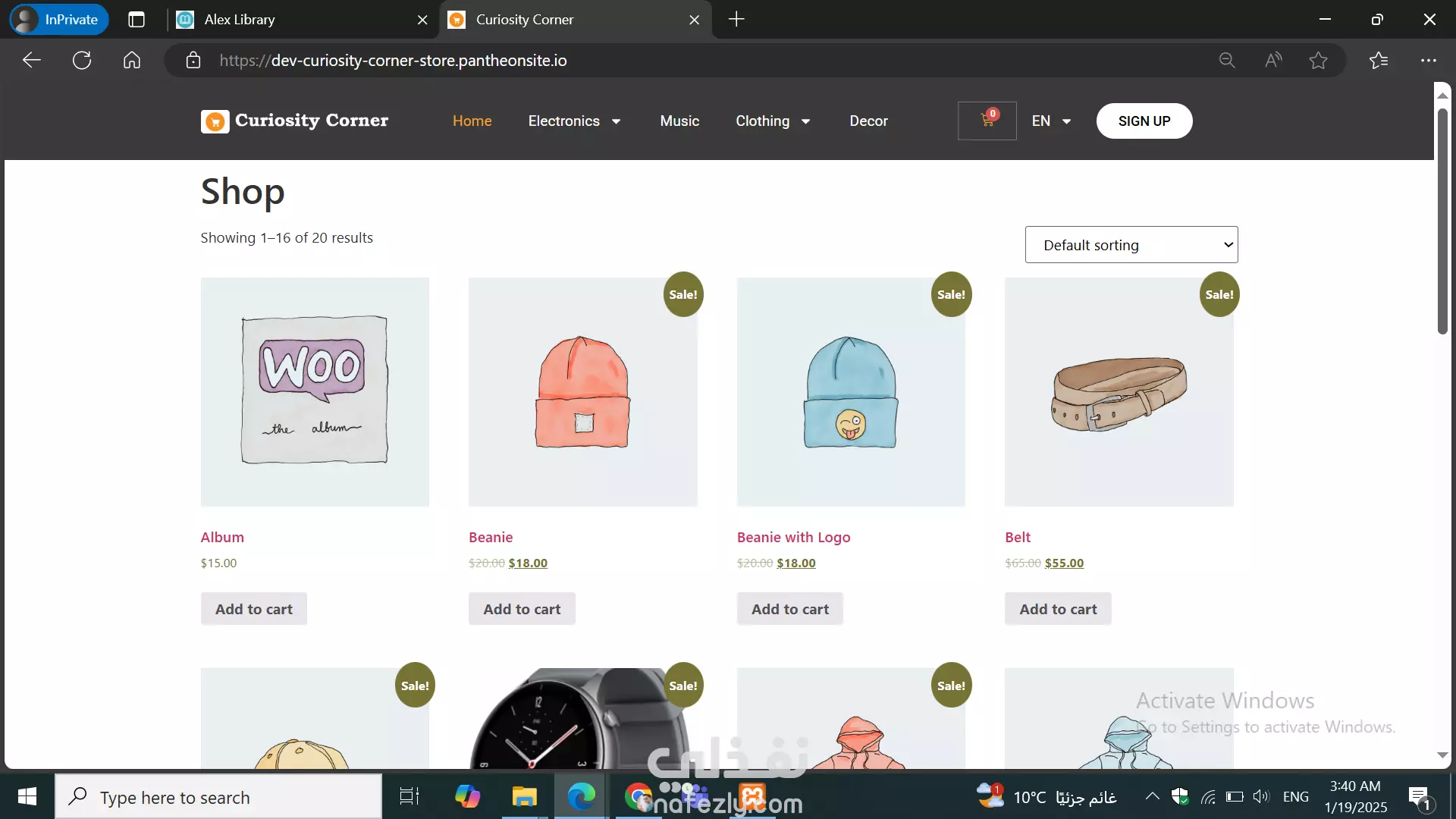The image size is (1456, 819).
Task: Open the XAMPP taskbar icon
Action: coord(752,796)
